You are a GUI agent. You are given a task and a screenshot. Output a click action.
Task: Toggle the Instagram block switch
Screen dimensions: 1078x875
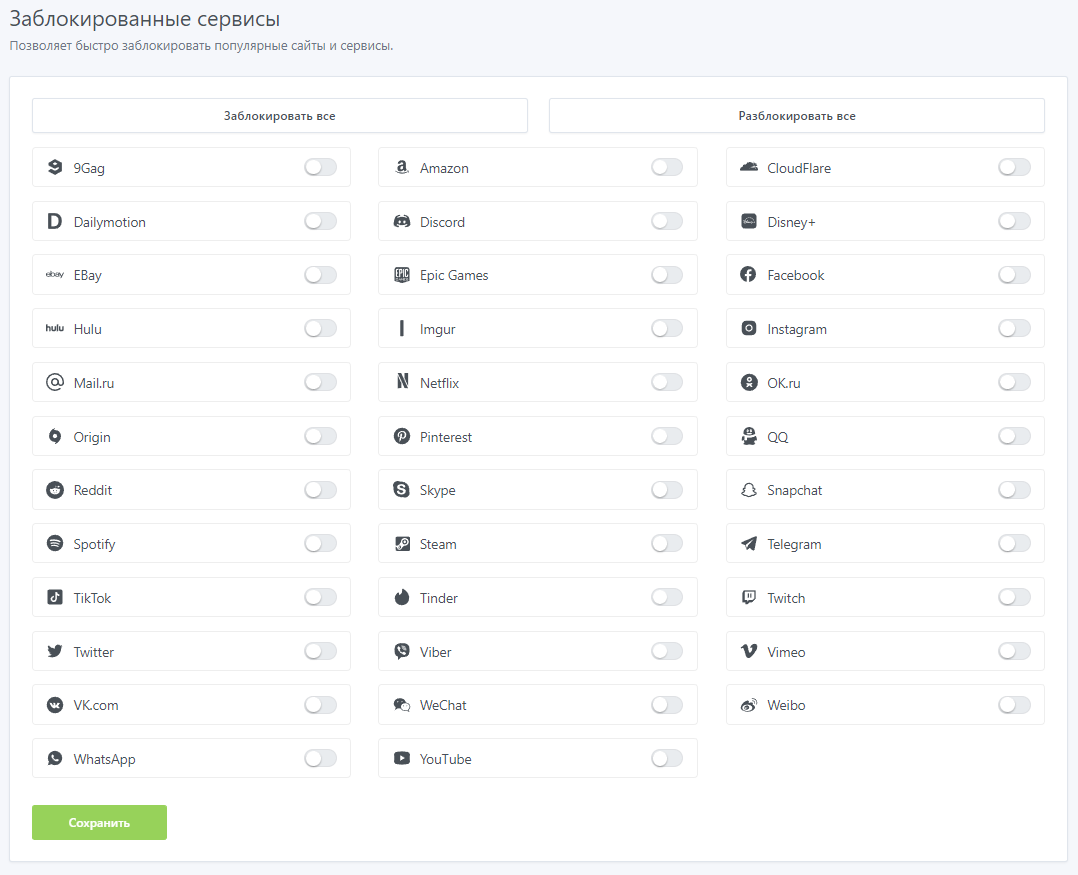(x=1015, y=329)
